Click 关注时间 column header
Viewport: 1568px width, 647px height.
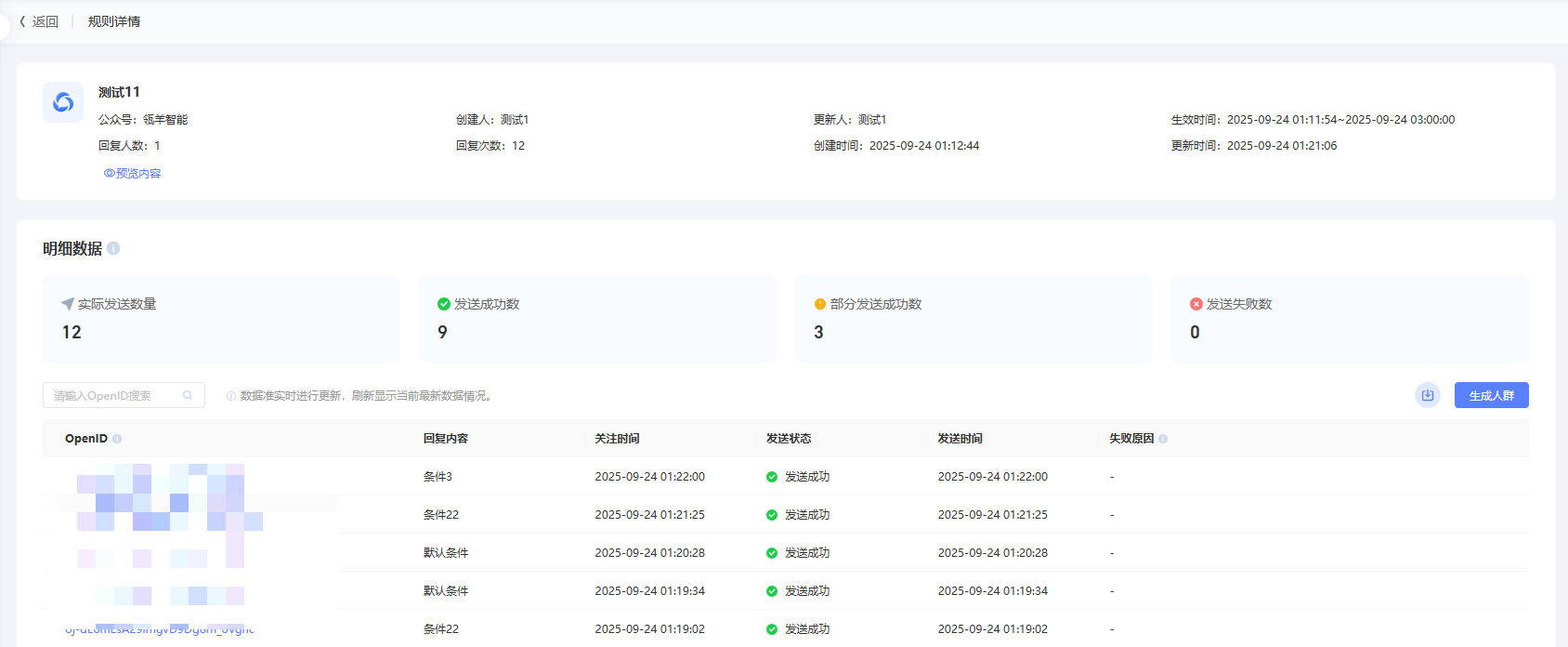click(617, 439)
